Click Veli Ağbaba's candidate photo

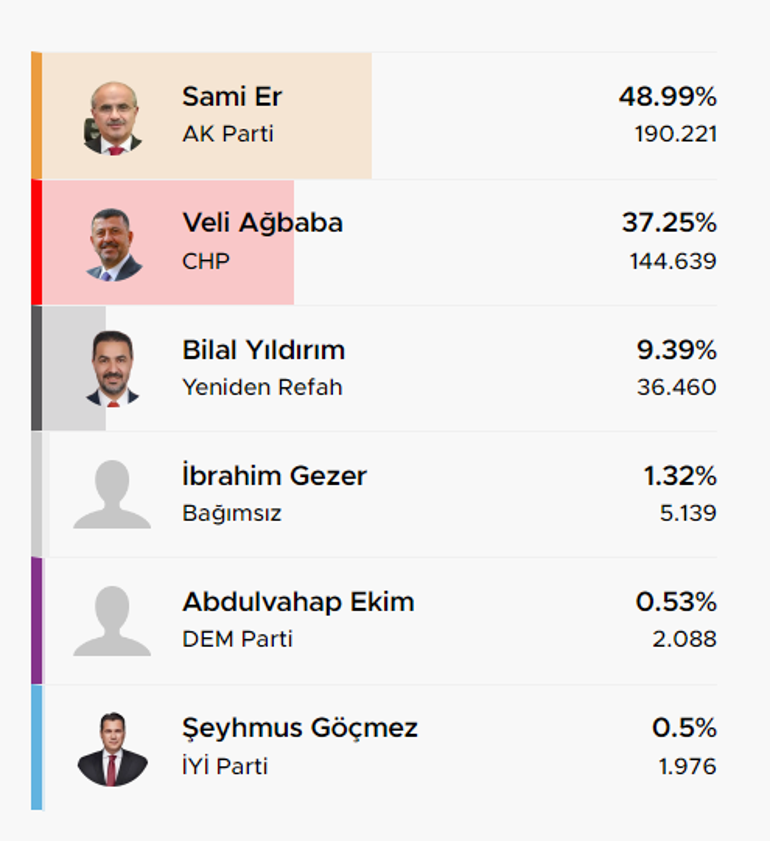[x=113, y=245]
